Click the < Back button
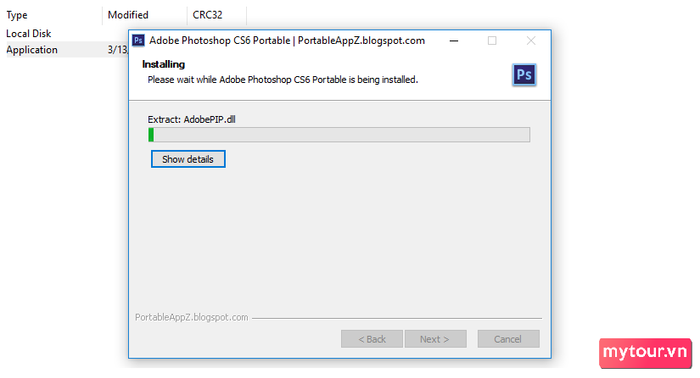This screenshot has width=700, height=378. (372, 339)
